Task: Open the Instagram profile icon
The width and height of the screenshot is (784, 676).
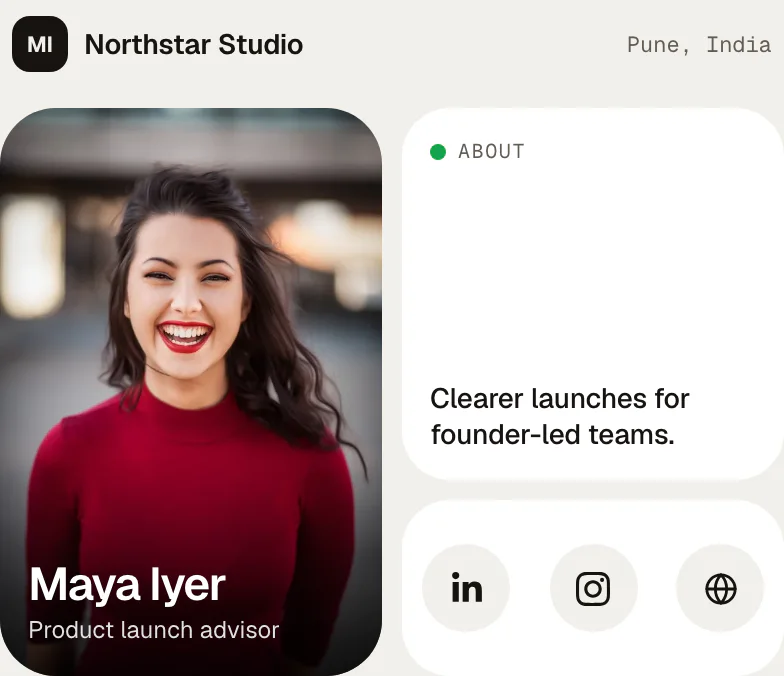Action: [x=594, y=588]
